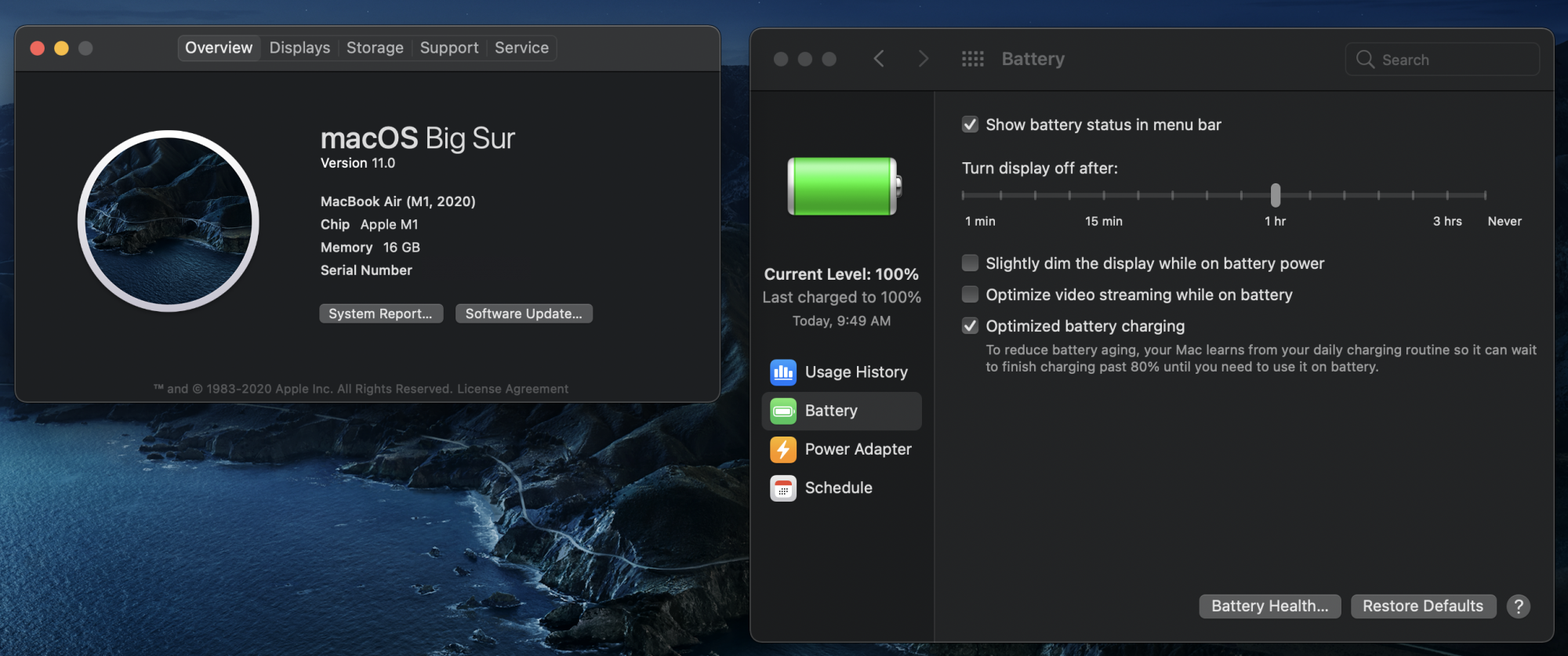Set display-off slider to Never
Viewport: 1568px width, 656px height.
click(1485, 195)
